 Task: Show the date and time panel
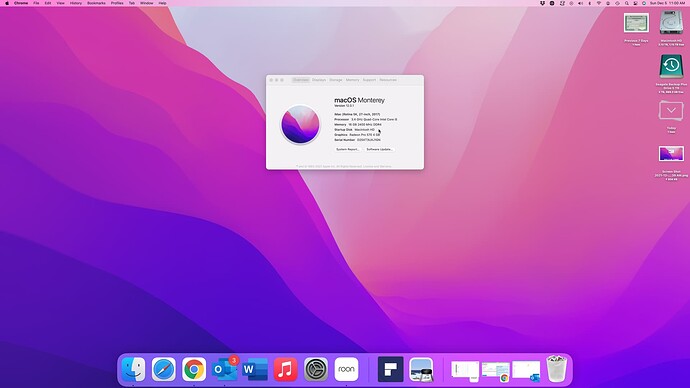[667, 3]
